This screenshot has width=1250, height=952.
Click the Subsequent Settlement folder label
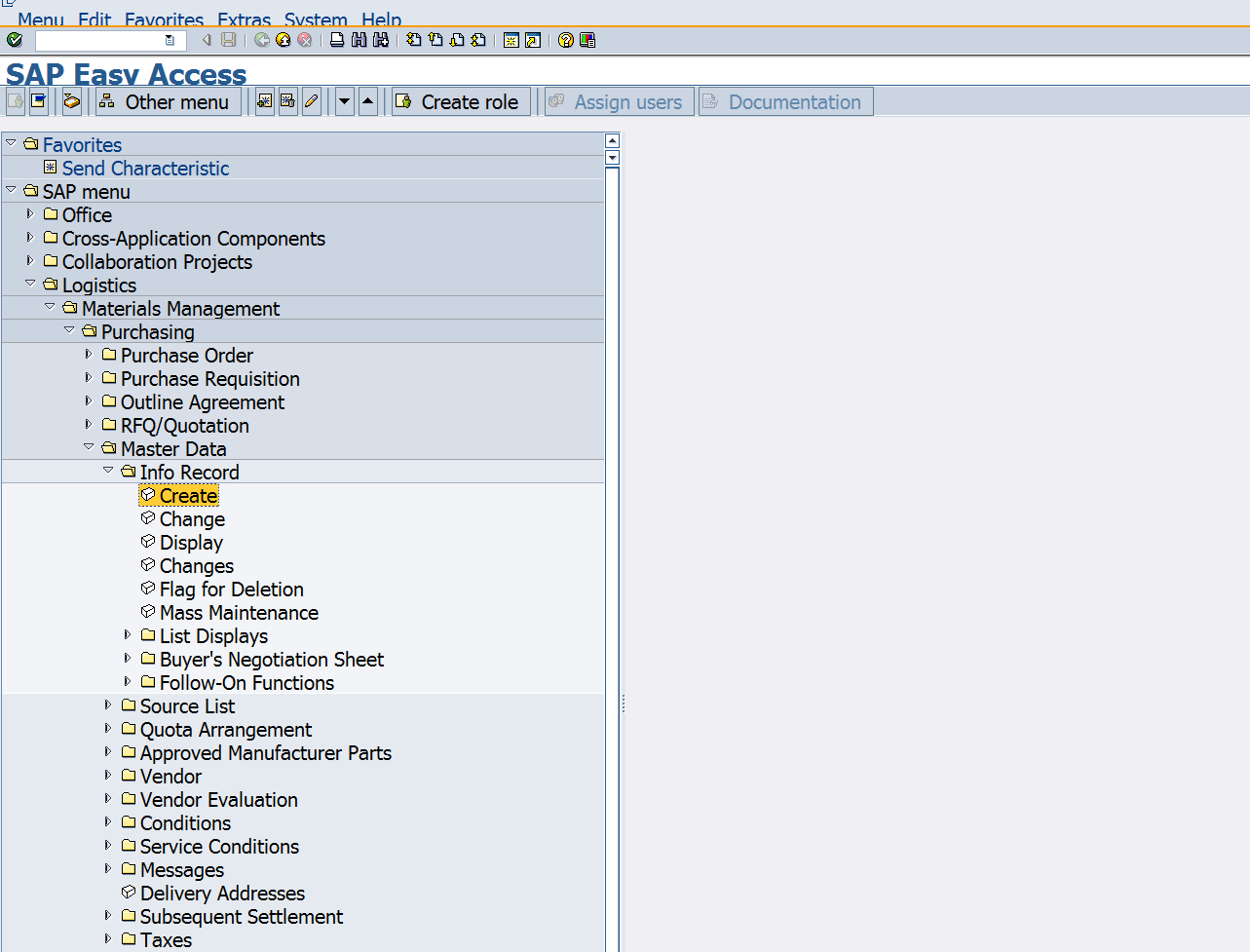point(242,916)
